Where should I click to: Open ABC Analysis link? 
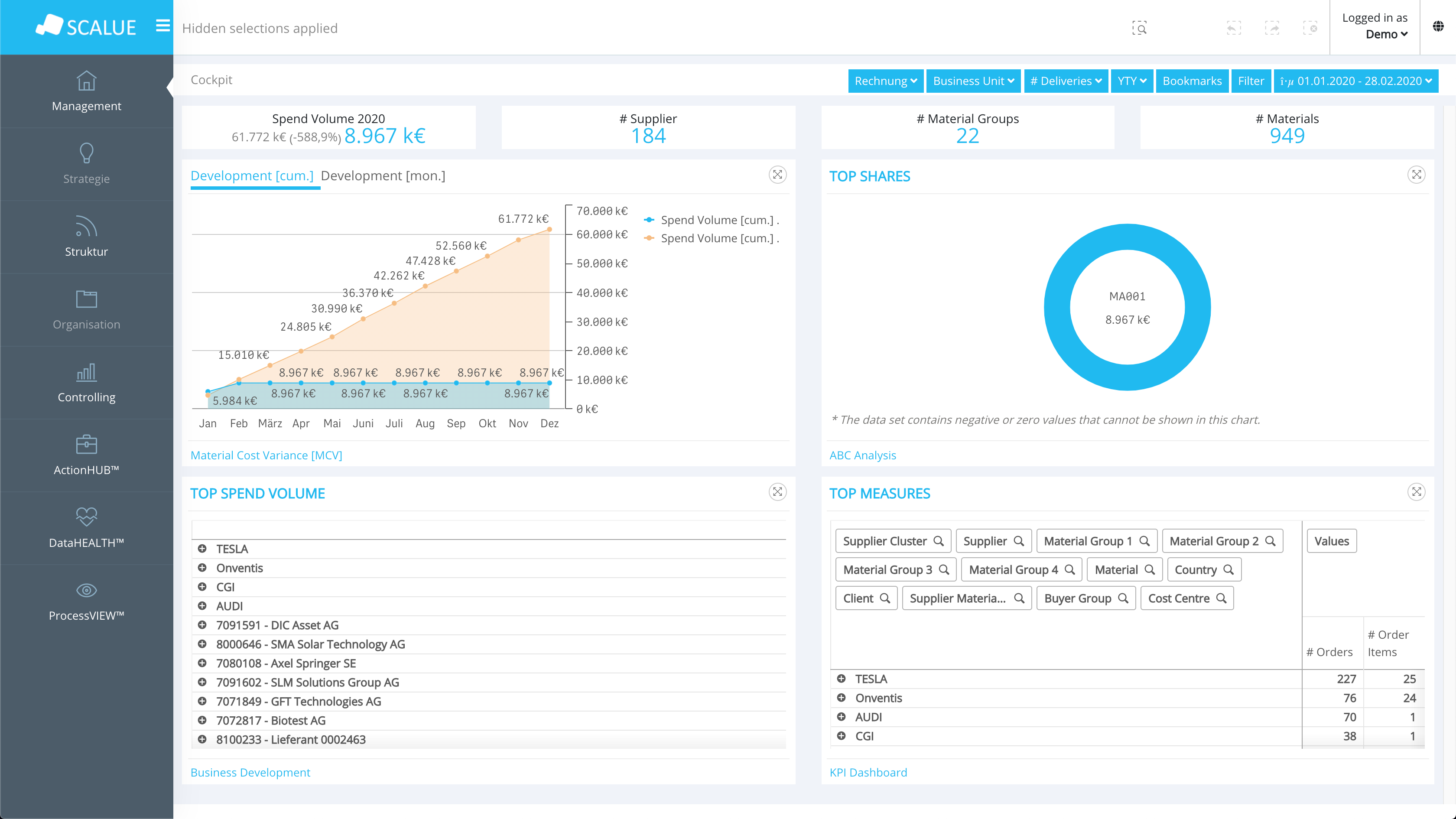tap(862, 455)
